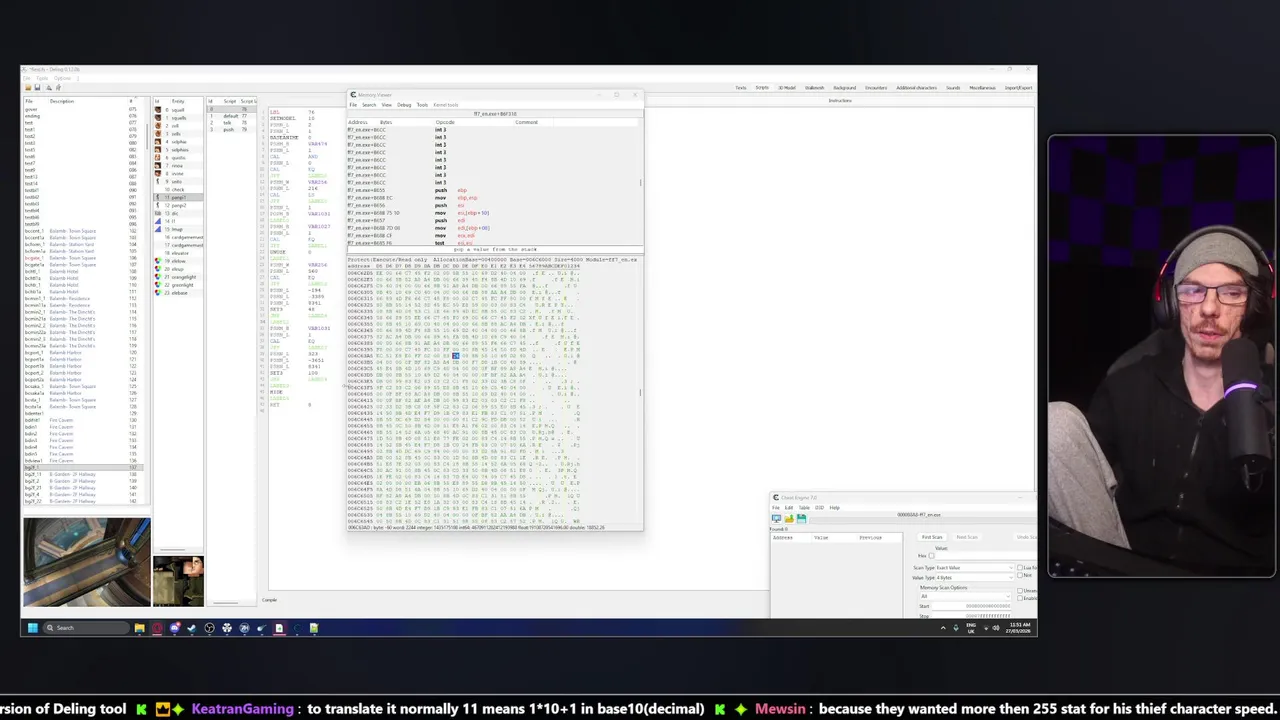Click the field list vertical scrollbar
The width and height of the screenshot is (1280, 720).
click(147, 136)
